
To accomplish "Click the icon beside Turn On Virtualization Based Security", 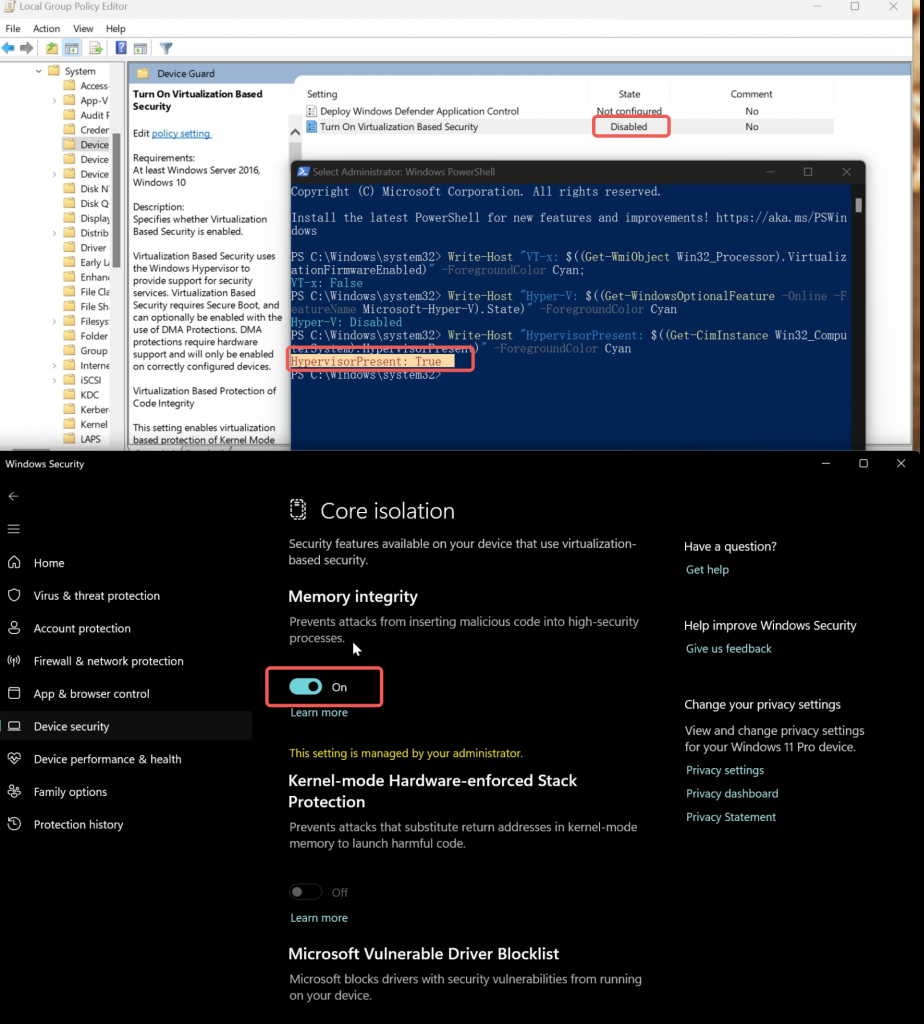I will coord(311,127).
